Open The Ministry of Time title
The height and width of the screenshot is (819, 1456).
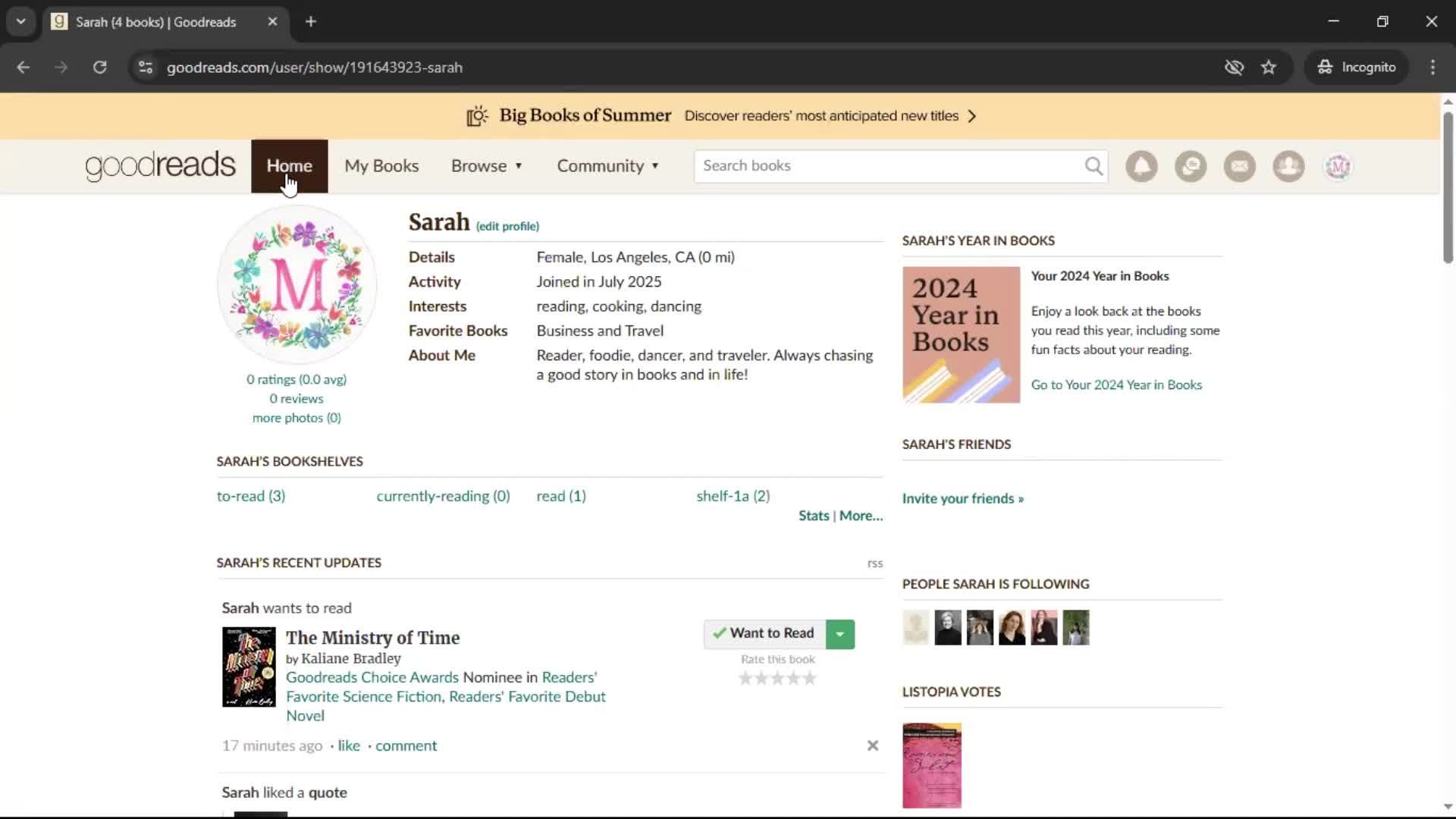click(x=372, y=638)
